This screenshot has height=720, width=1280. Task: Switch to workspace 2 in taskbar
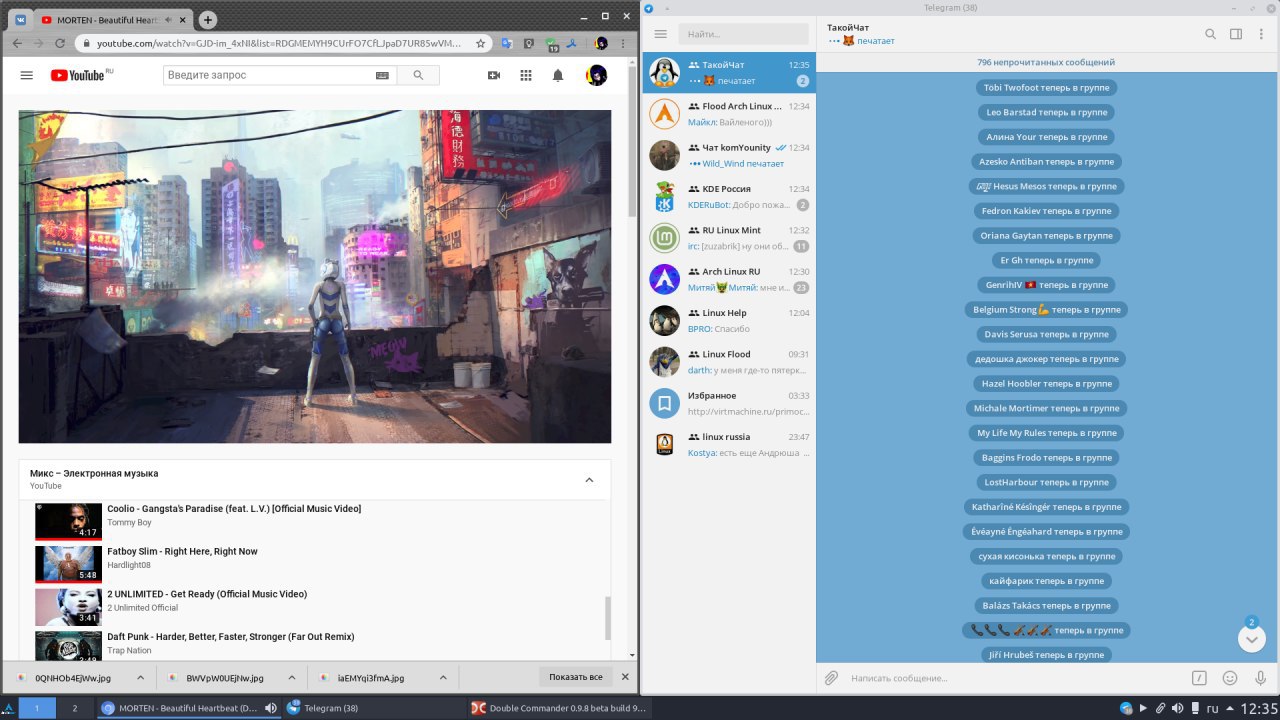pos(75,708)
